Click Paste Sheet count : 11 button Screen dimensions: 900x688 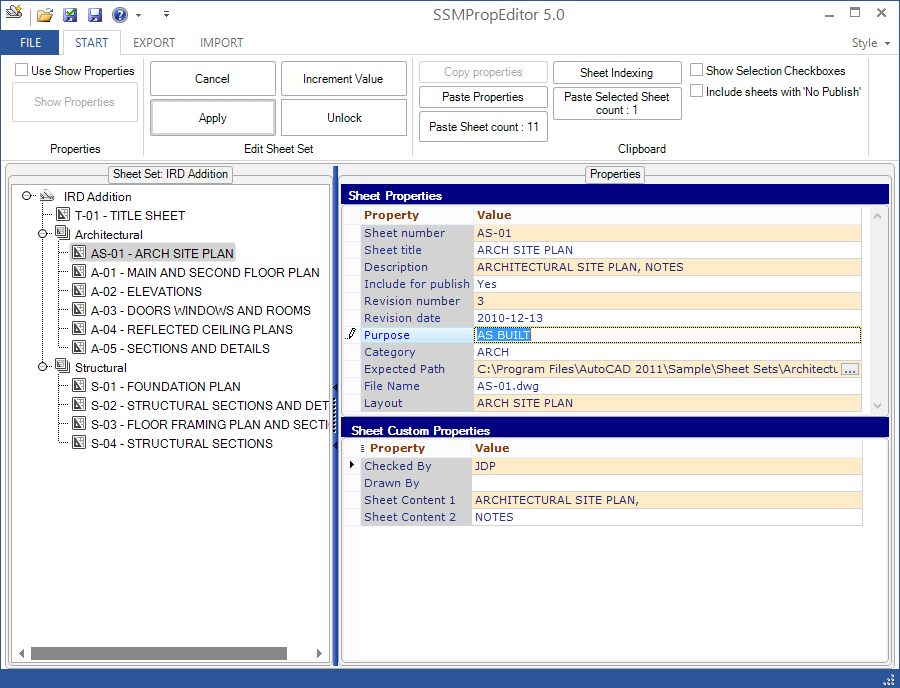tap(483, 127)
